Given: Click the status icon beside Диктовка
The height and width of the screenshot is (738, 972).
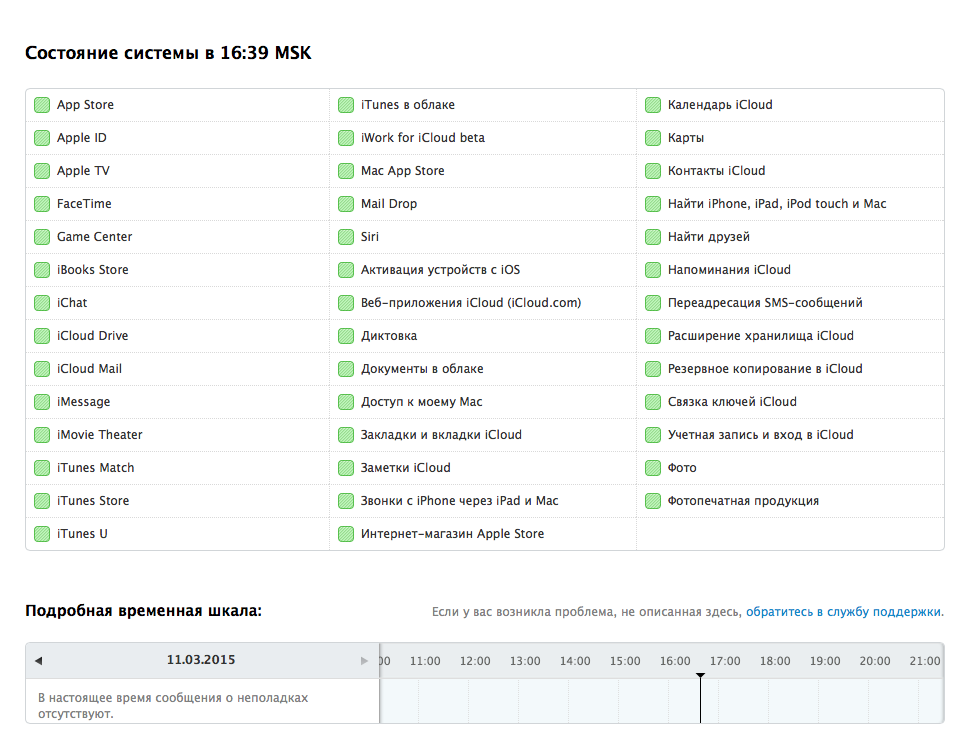Looking at the screenshot, I should coord(346,336).
